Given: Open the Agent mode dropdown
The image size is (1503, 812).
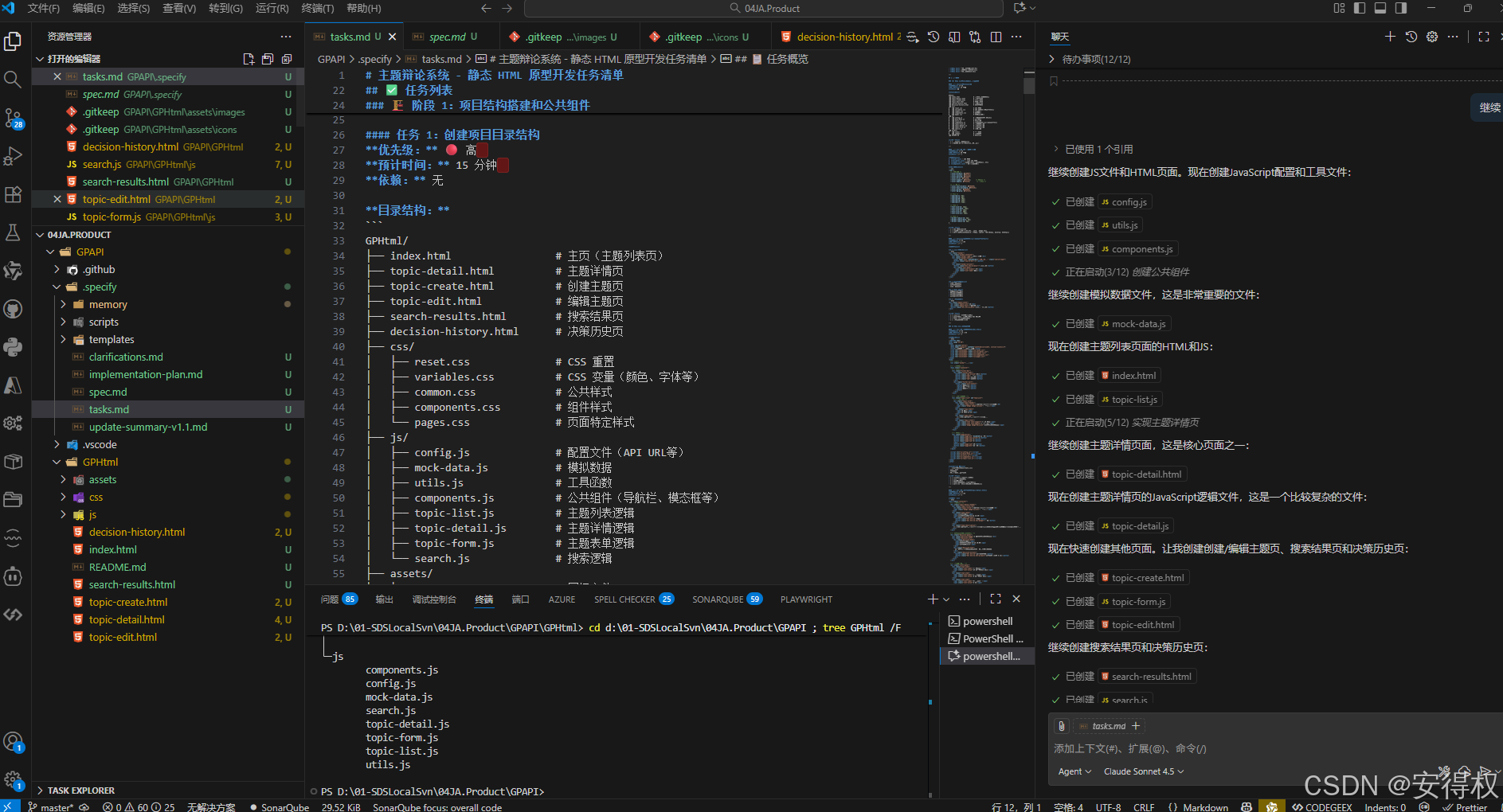Looking at the screenshot, I should [x=1074, y=771].
